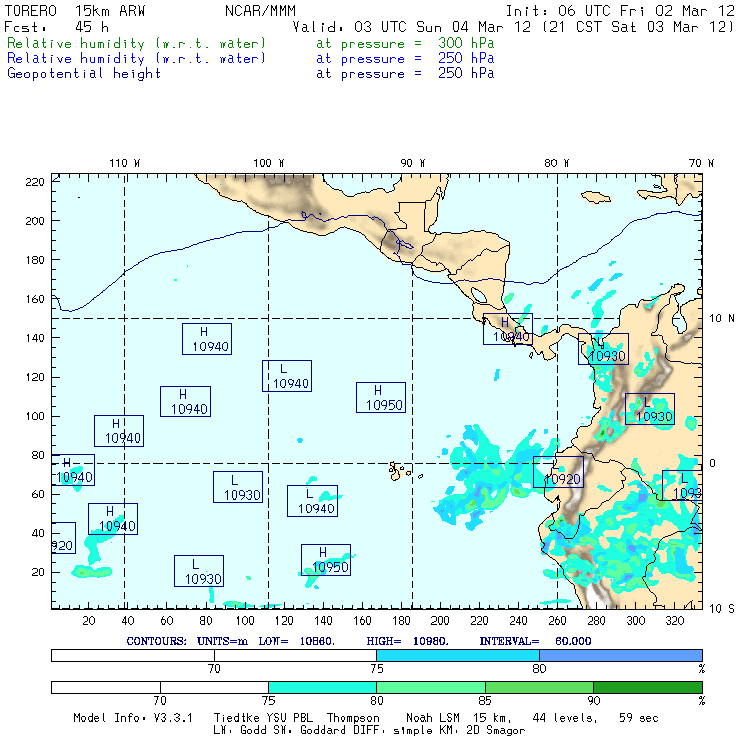Click Lake Nicaragua on the map
This screenshot has width=740, height=740.
[479, 296]
